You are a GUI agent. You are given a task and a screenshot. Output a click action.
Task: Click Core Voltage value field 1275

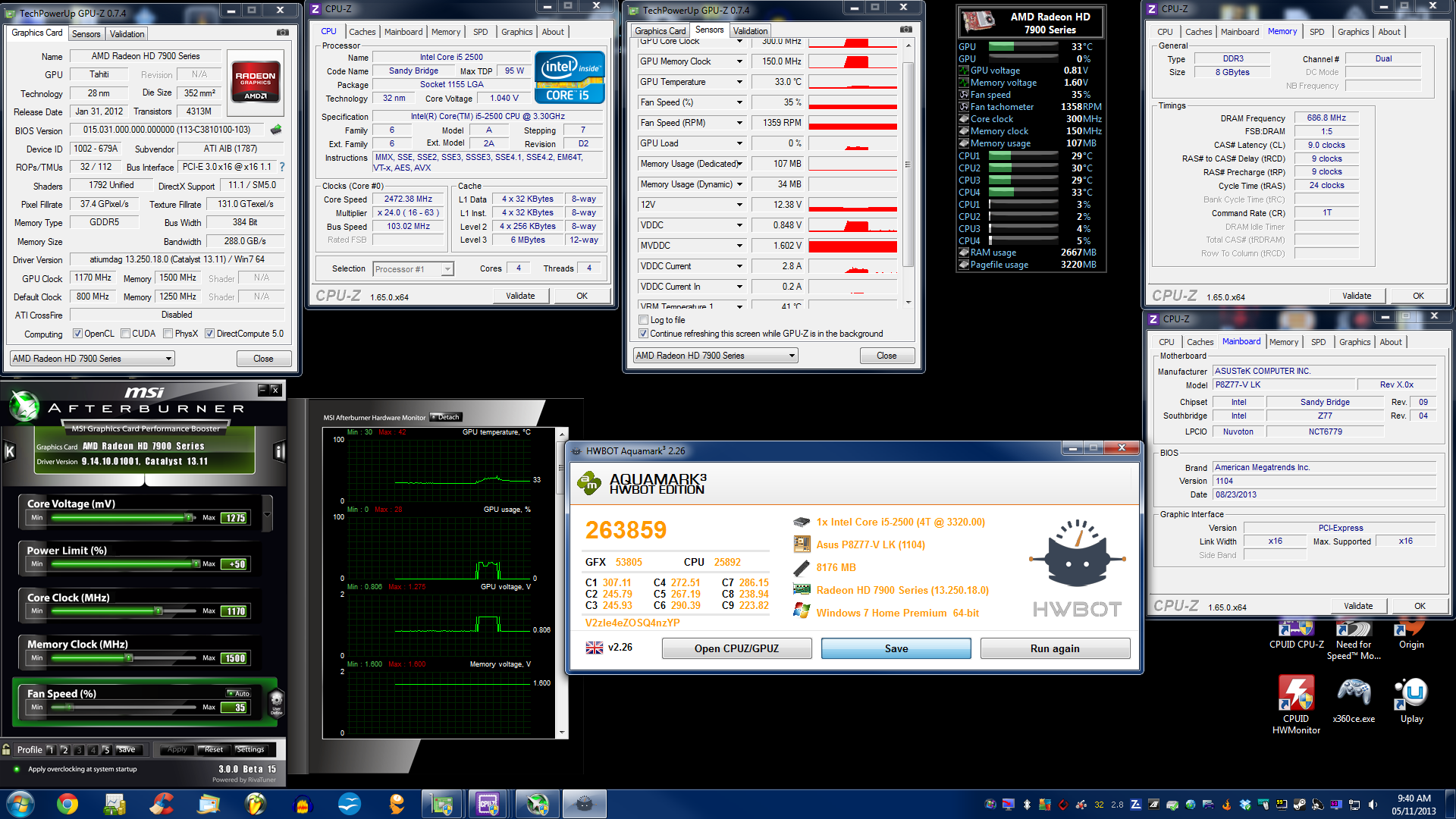234,518
